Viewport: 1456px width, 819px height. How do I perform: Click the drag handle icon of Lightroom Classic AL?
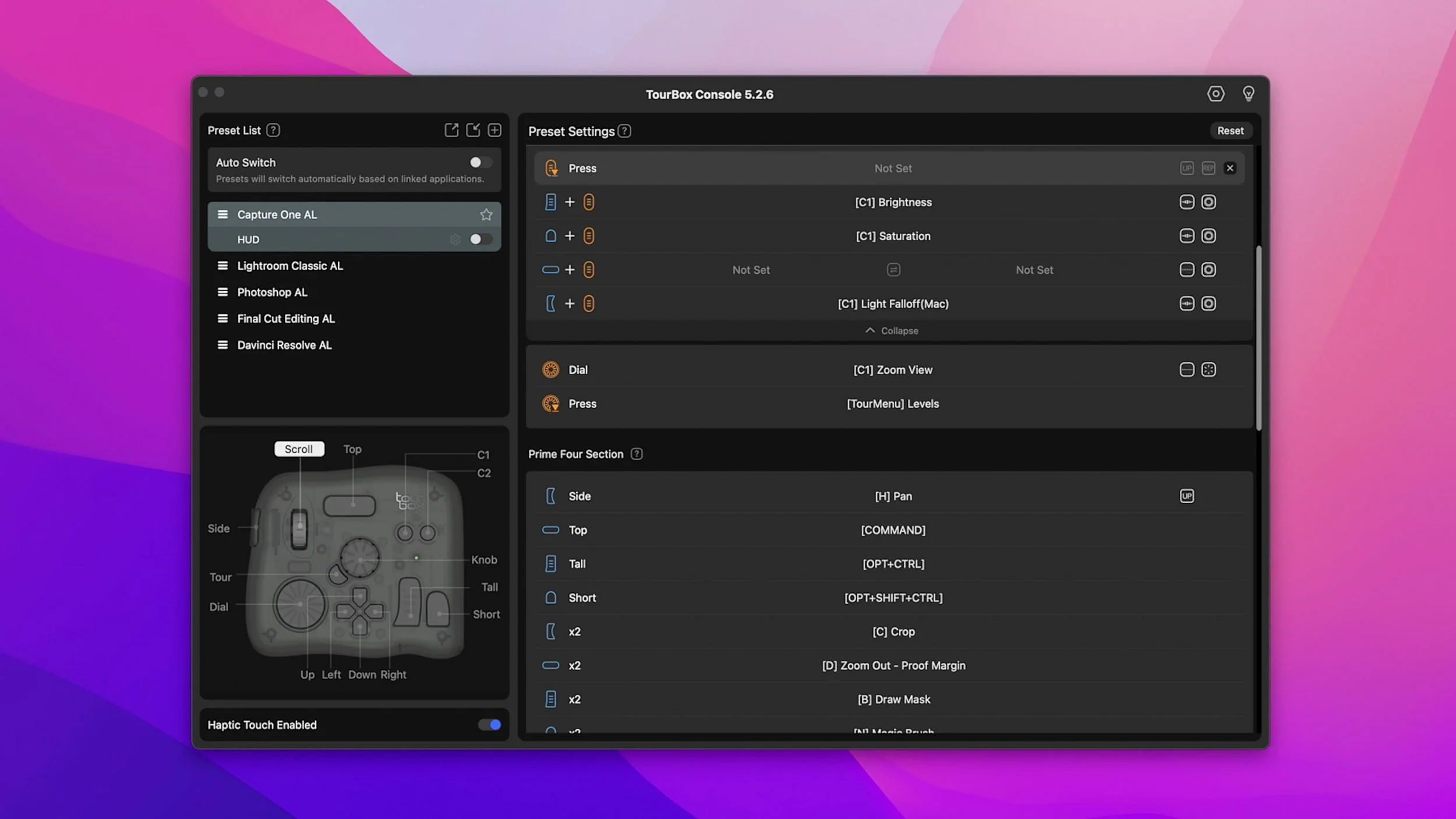click(222, 266)
